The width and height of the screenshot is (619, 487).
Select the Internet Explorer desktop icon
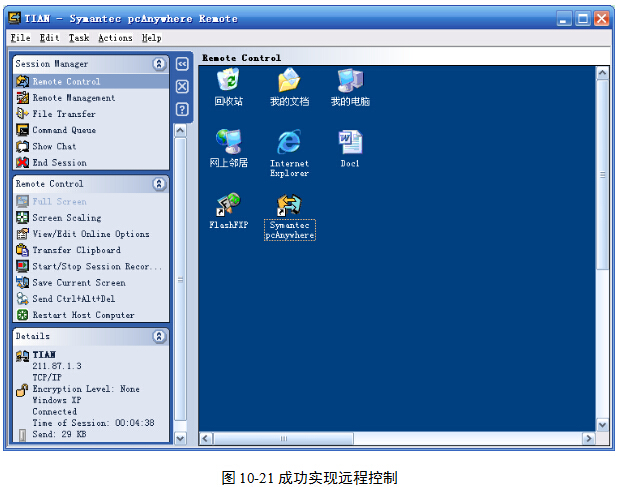pyautogui.click(x=289, y=153)
